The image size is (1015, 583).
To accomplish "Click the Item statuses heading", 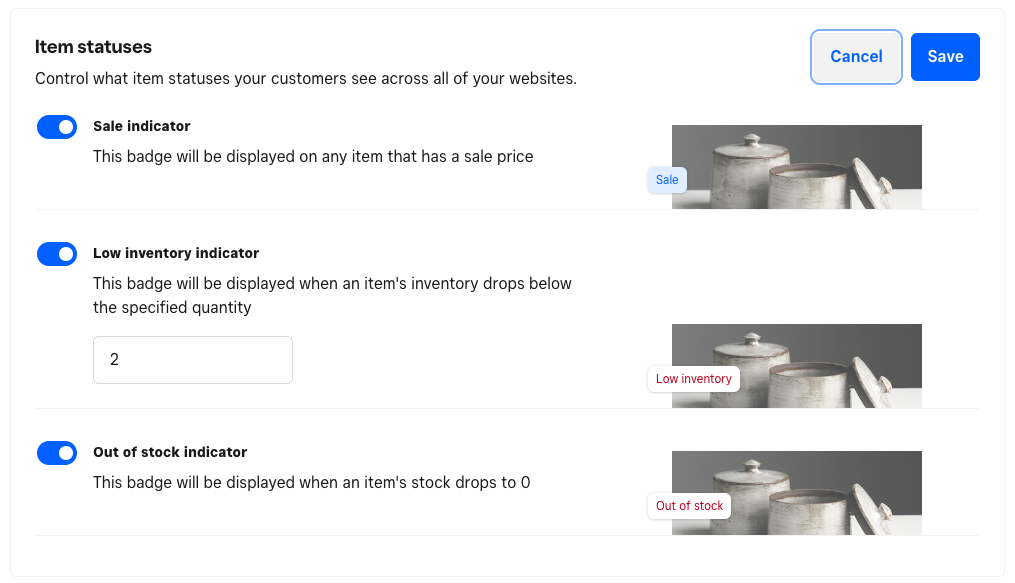I will pyautogui.click(x=93, y=47).
